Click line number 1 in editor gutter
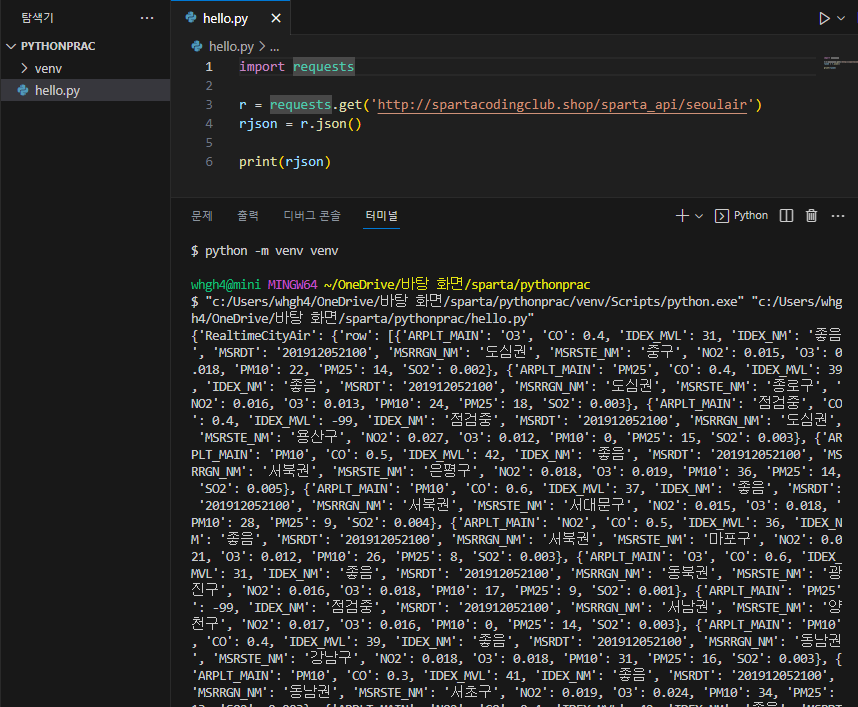 pyautogui.click(x=209, y=67)
